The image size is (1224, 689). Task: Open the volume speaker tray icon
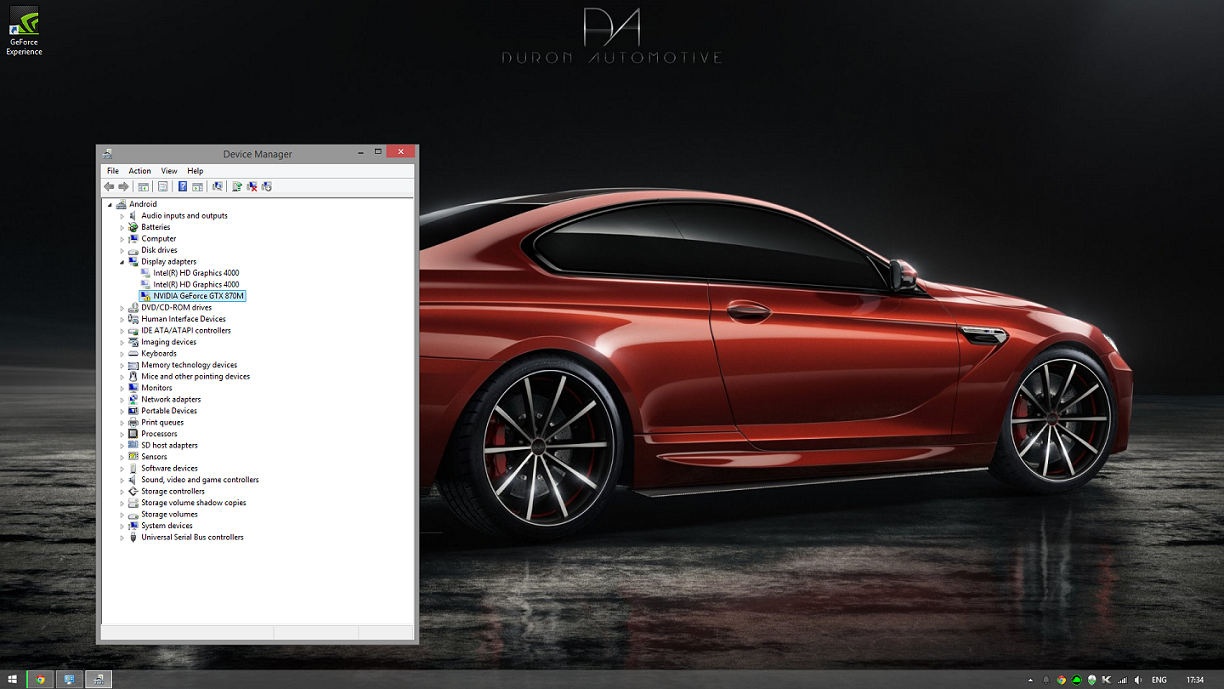(x=1138, y=680)
